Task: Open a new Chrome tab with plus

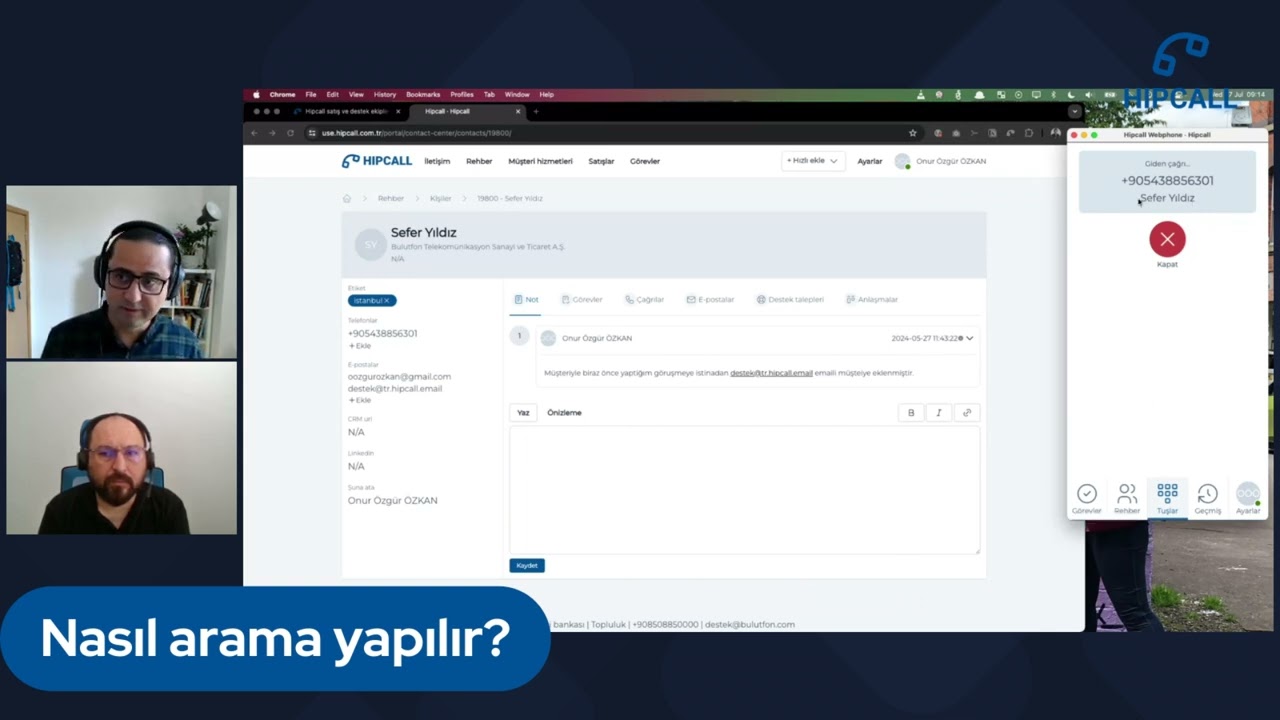Action: 536,111
